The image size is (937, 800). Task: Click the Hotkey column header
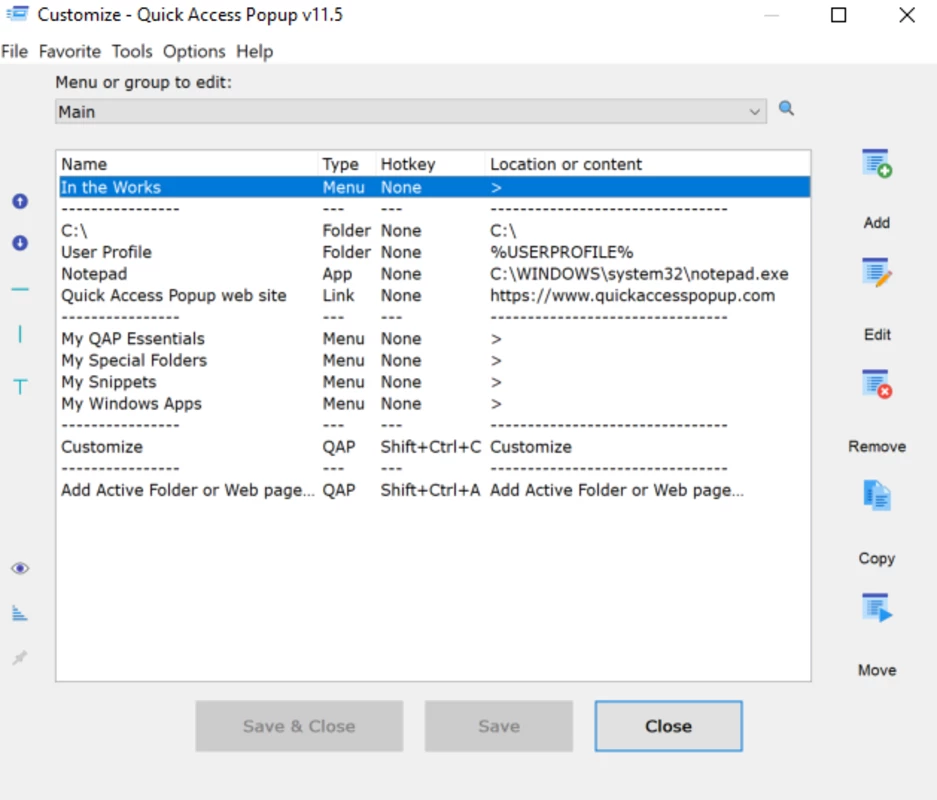pos(431,164)
